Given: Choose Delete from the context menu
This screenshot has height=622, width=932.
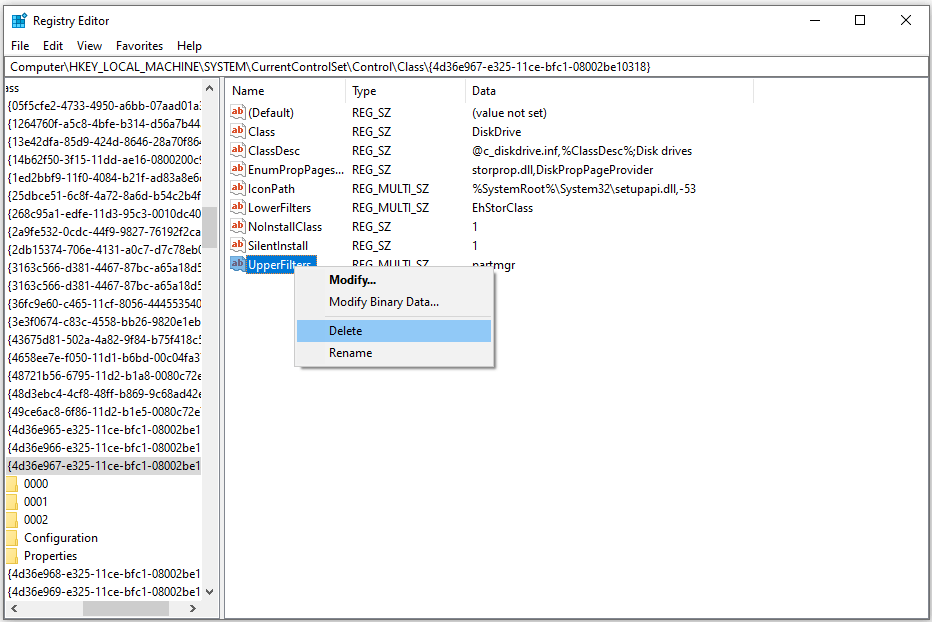Looking at the screenshot, I should [x=345, y=330].
